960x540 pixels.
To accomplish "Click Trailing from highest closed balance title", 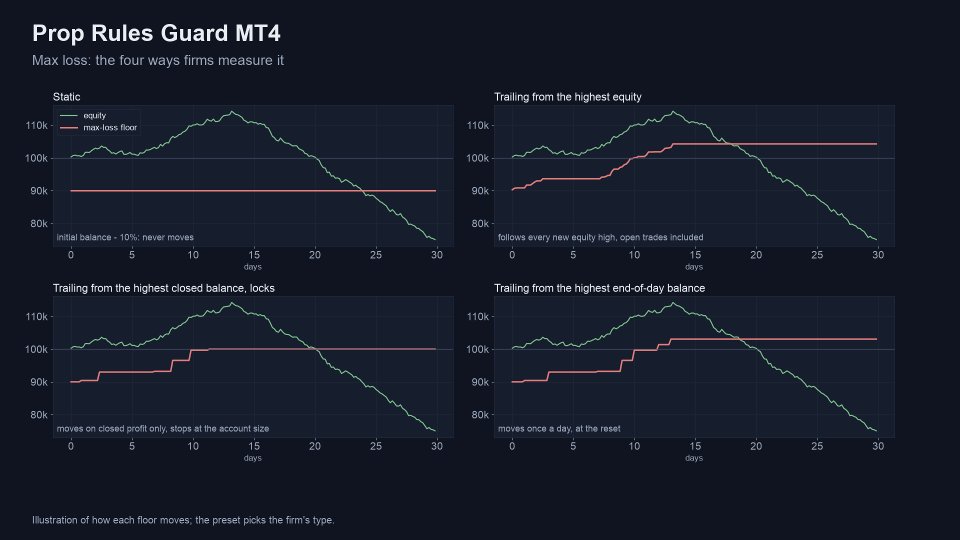I will point(163,288).
